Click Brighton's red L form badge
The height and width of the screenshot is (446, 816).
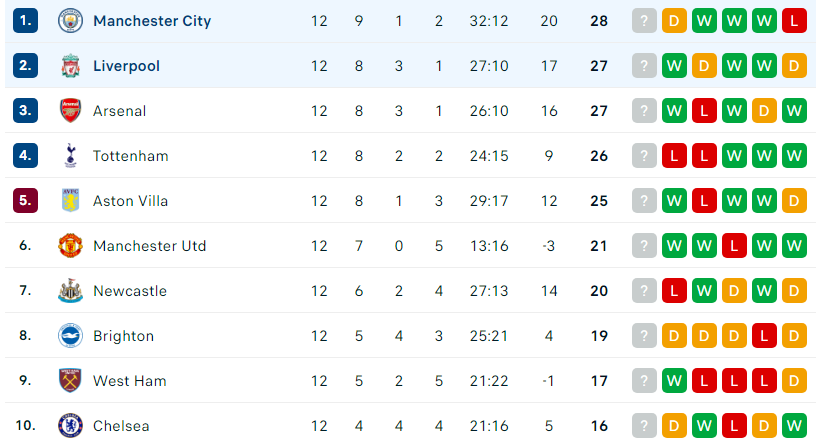[764, 336]
